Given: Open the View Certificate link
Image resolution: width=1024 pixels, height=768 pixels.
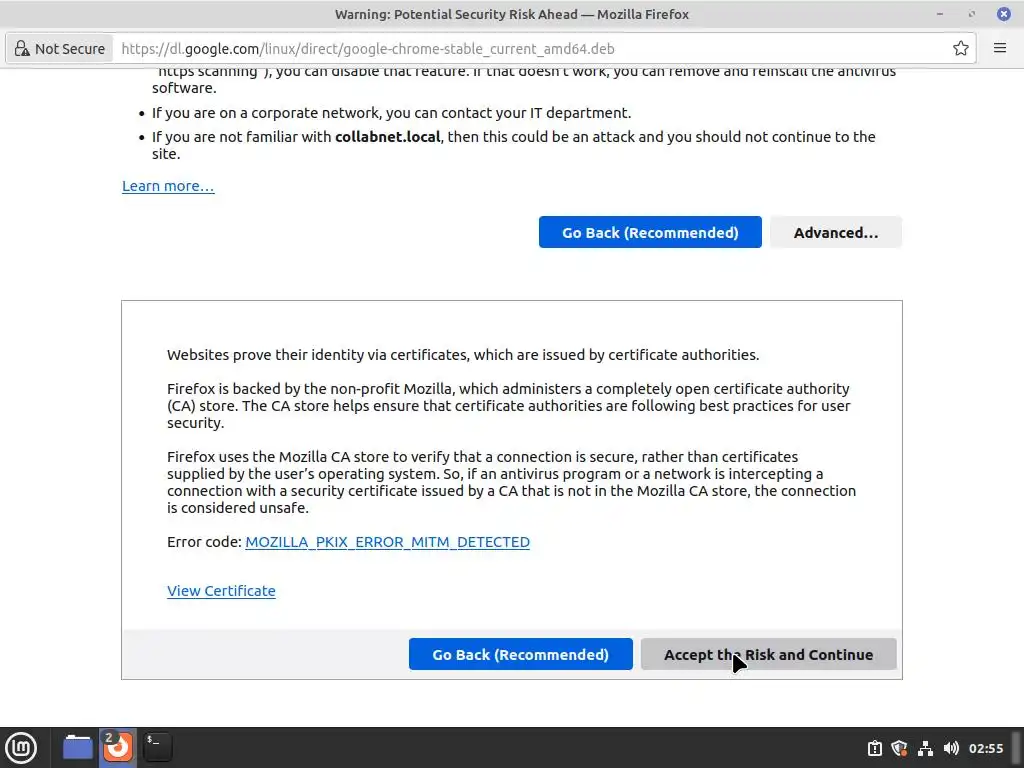Looking at the screenshot, I should [221, 591].
